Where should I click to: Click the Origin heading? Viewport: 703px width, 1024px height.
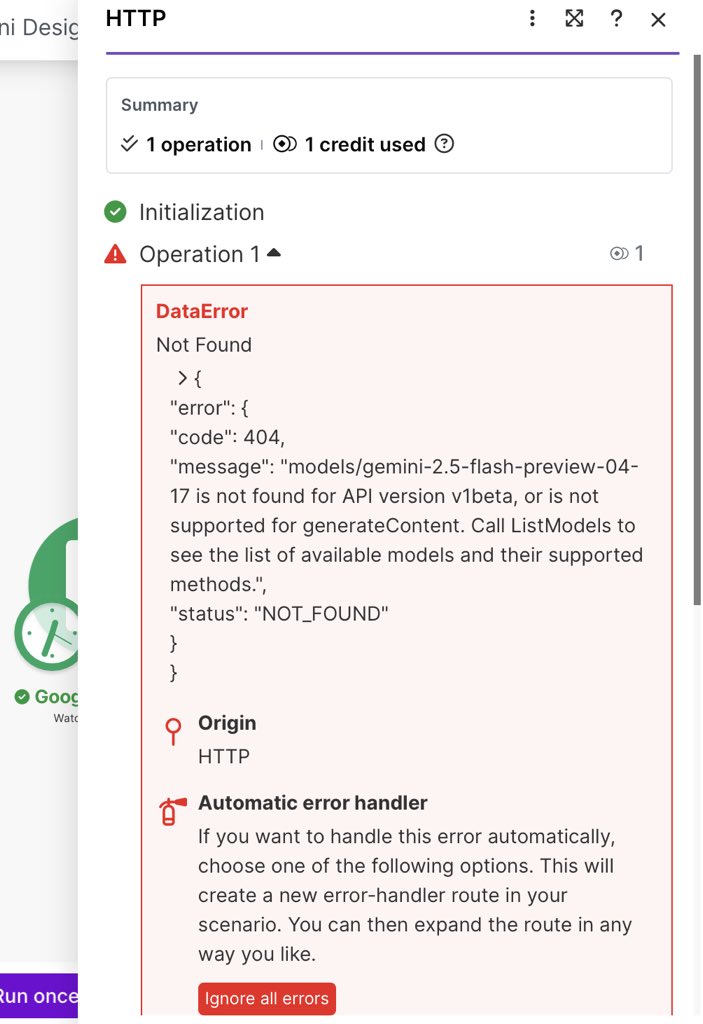pyautogui.click(x=227, y=723)
